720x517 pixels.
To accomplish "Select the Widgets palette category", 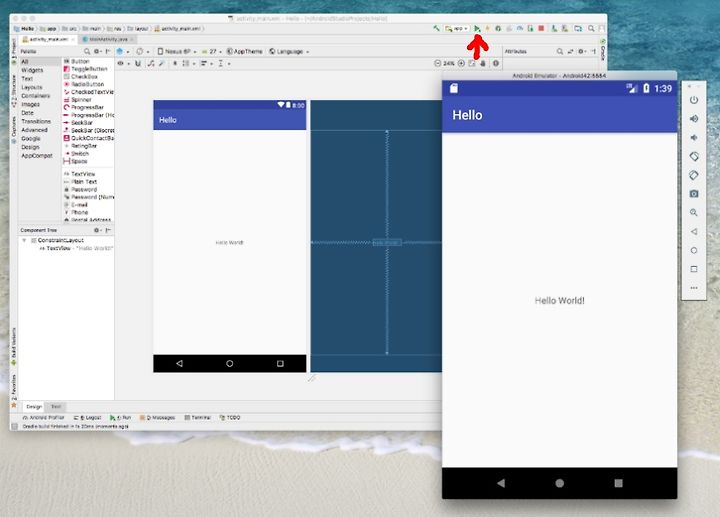I will (x=32, y=70).
